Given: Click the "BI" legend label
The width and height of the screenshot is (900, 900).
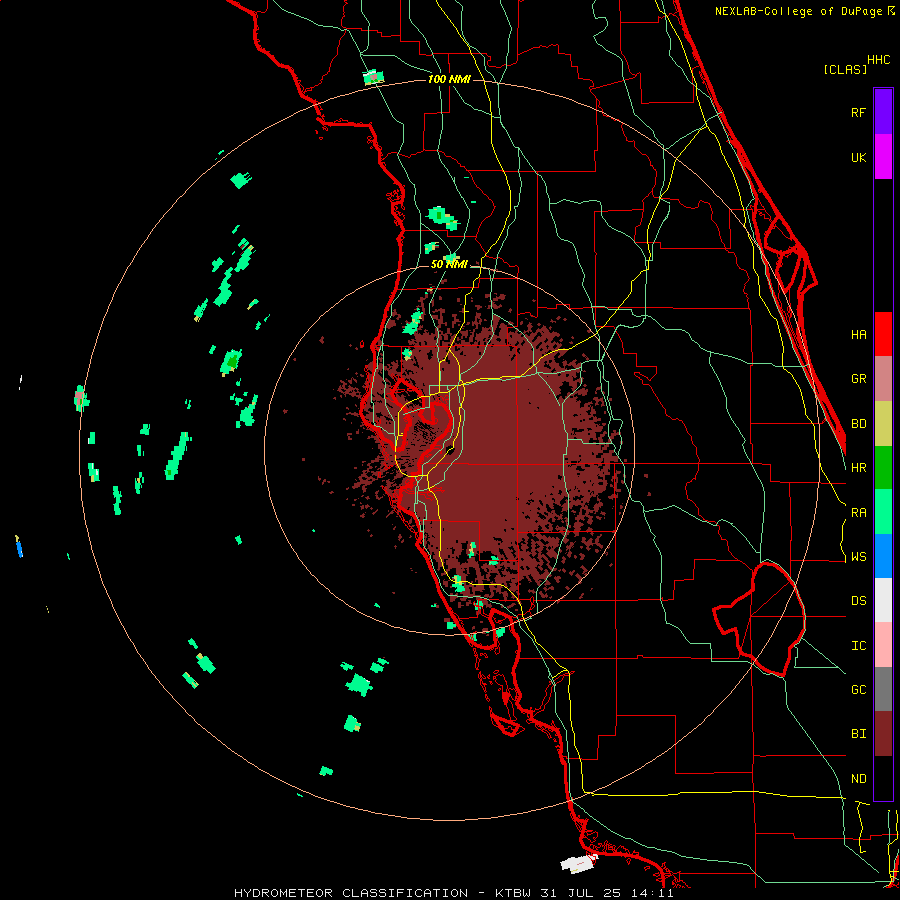Looking at the screenshot, I should pyautogui.click(x=858, y=734).
